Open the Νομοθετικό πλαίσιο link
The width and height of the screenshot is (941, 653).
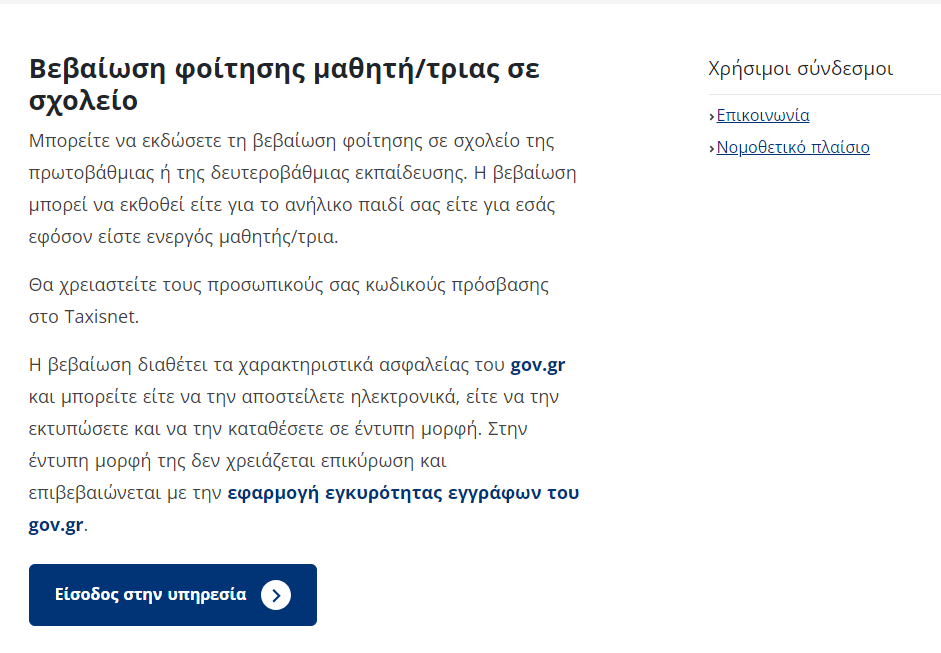click(793, 147)
